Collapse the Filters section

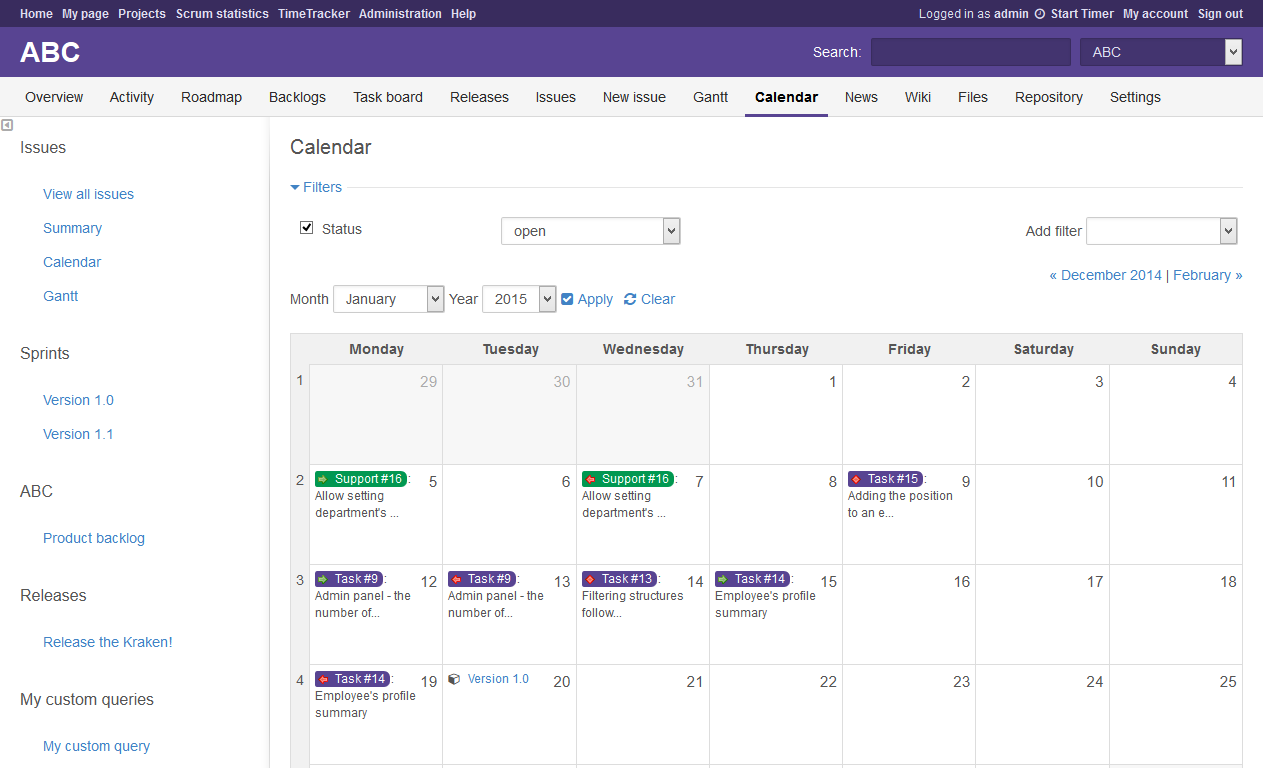(x=316, y=187)
